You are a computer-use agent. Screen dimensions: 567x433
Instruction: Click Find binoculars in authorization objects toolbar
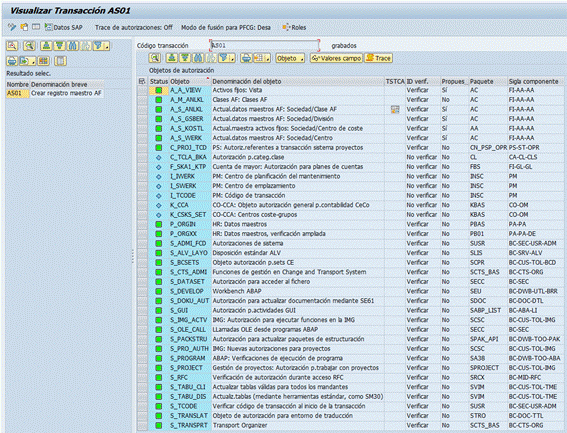pos(198,58)
